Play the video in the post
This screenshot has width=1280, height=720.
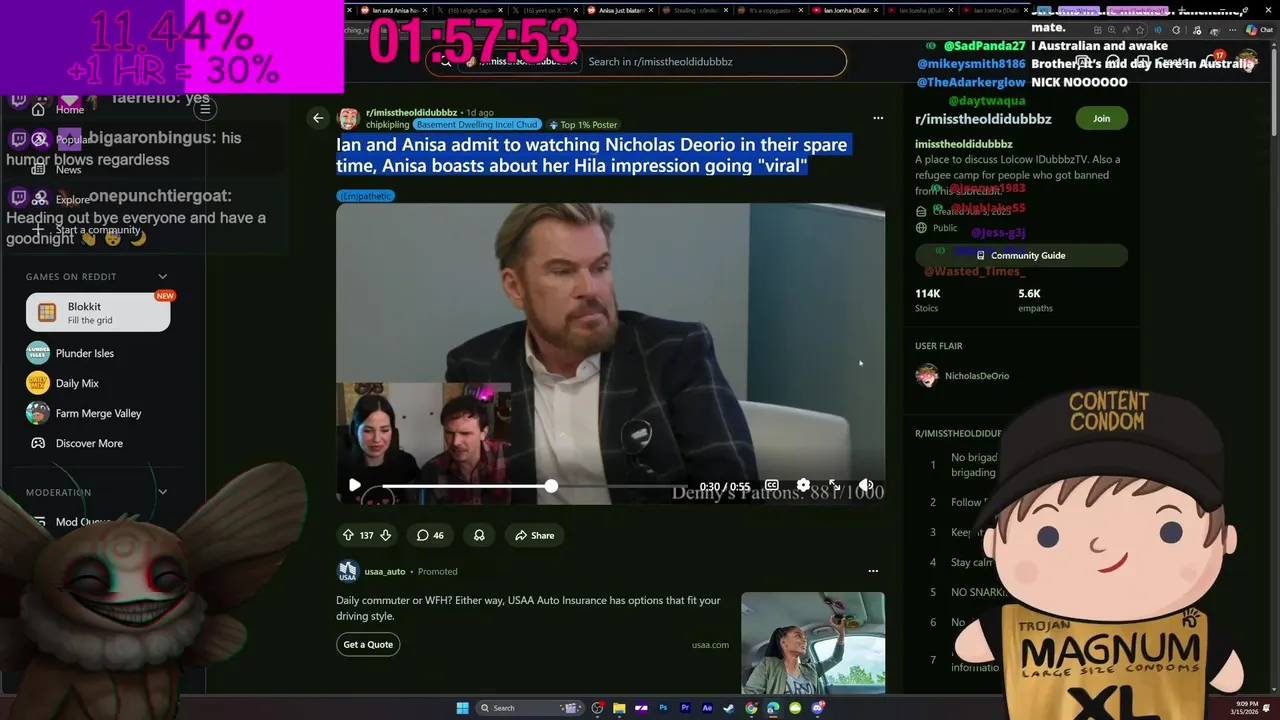[x=354, y=485]
